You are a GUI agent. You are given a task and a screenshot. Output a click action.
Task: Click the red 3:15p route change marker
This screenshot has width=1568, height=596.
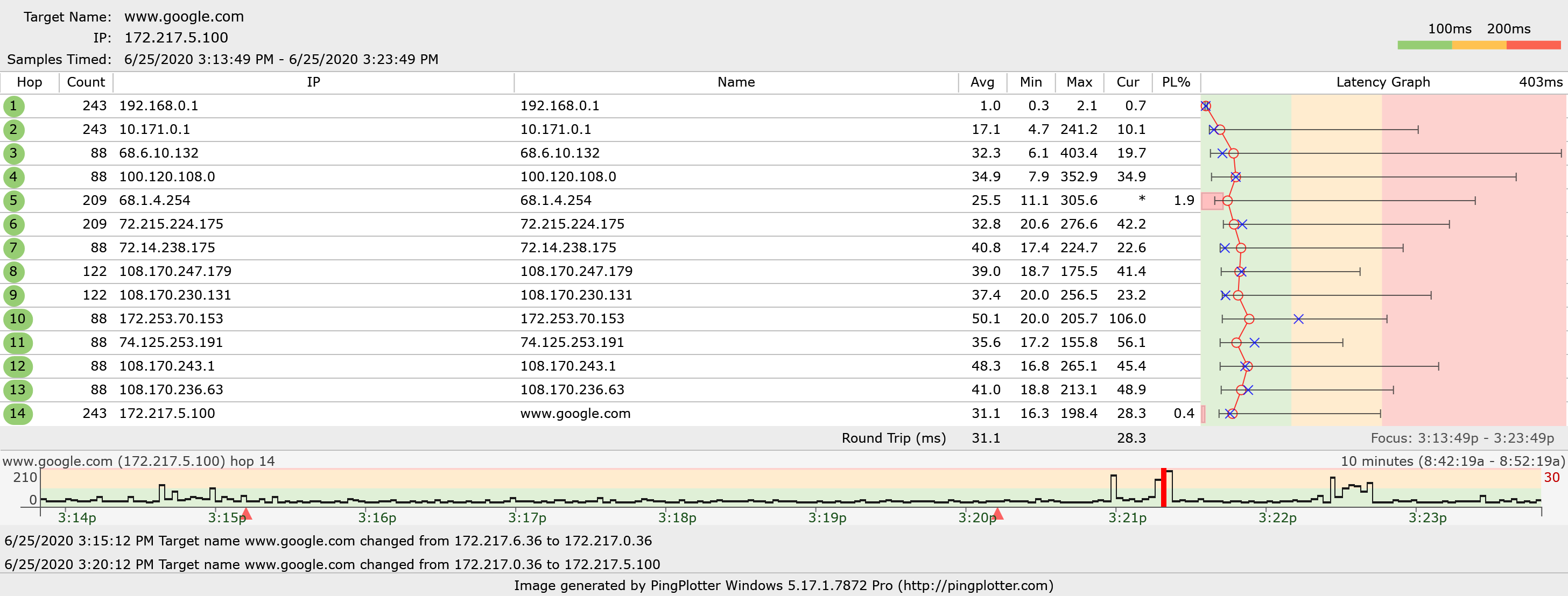point(247,514)
